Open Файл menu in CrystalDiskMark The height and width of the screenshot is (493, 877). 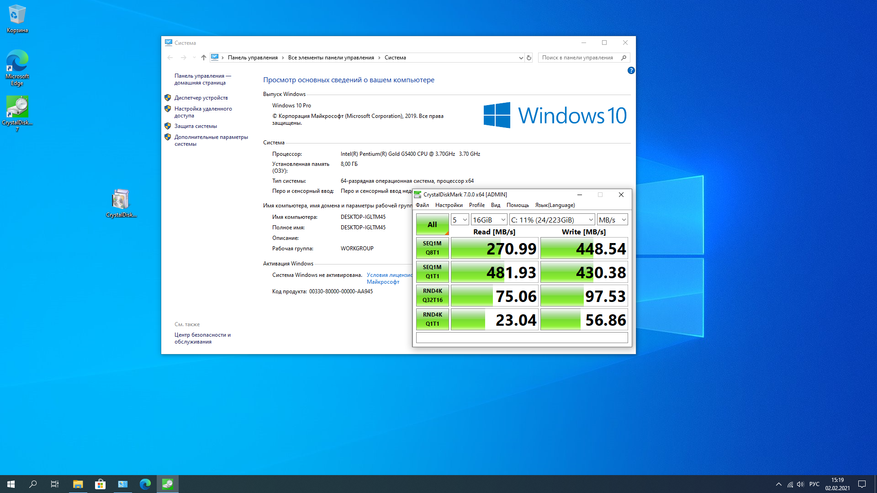(x=422, y=205)
